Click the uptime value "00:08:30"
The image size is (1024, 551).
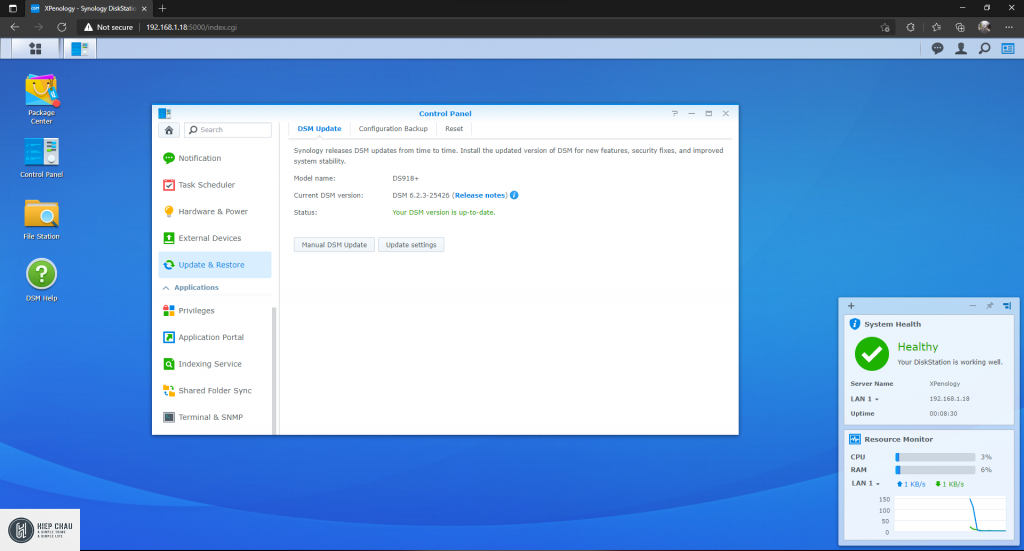pyautogui.click(x=943, y=414)
